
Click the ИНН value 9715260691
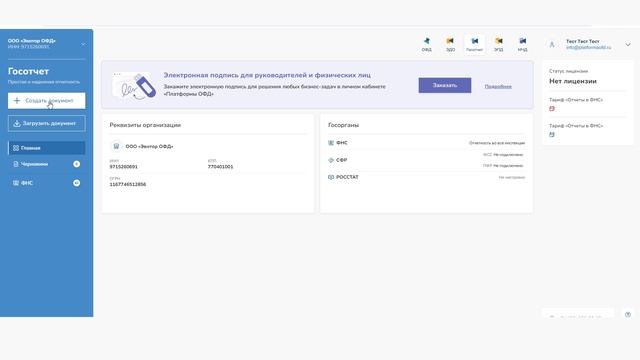pyautogui.click(x=124, y=167)
